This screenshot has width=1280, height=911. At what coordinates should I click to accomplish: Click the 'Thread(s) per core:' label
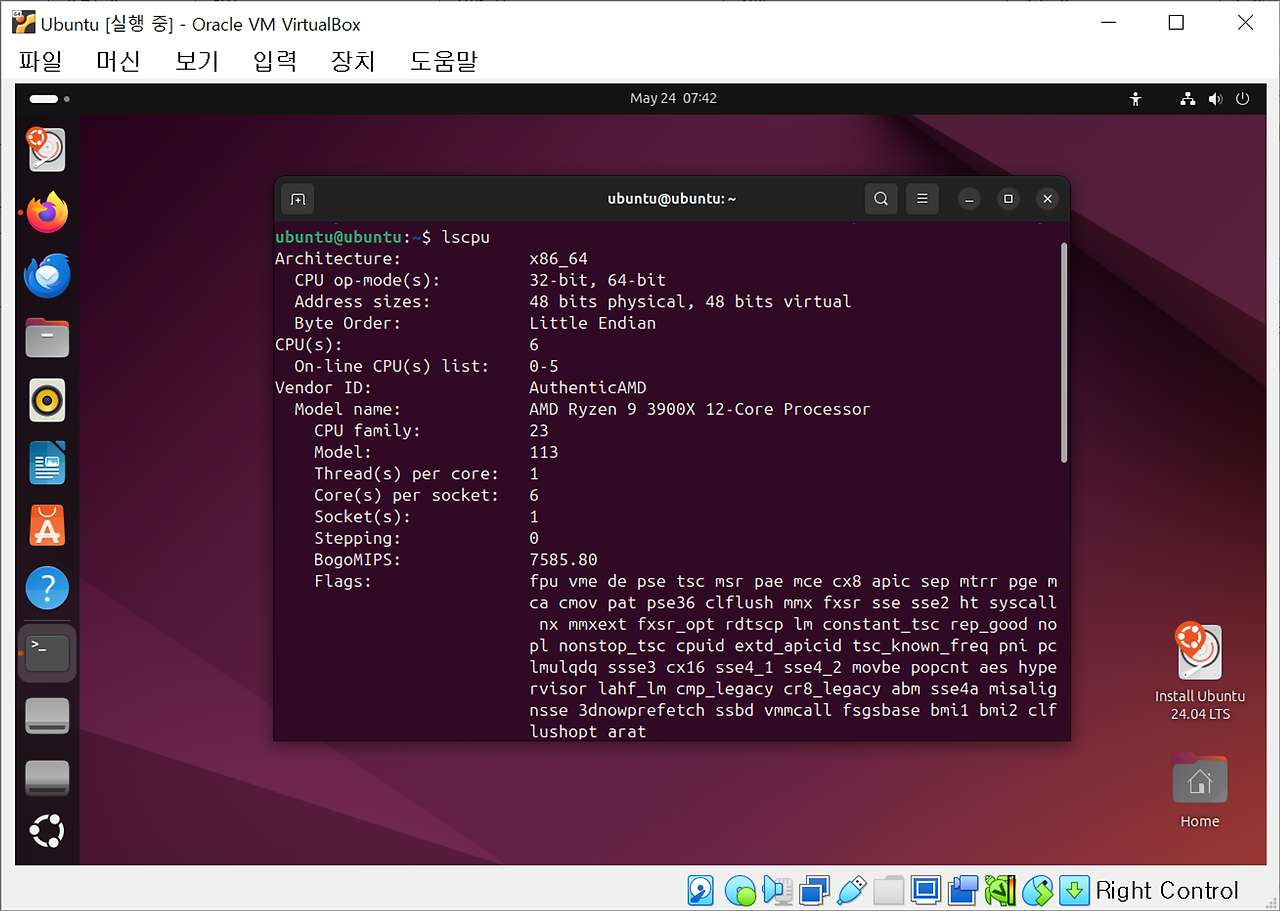[406, 474]
